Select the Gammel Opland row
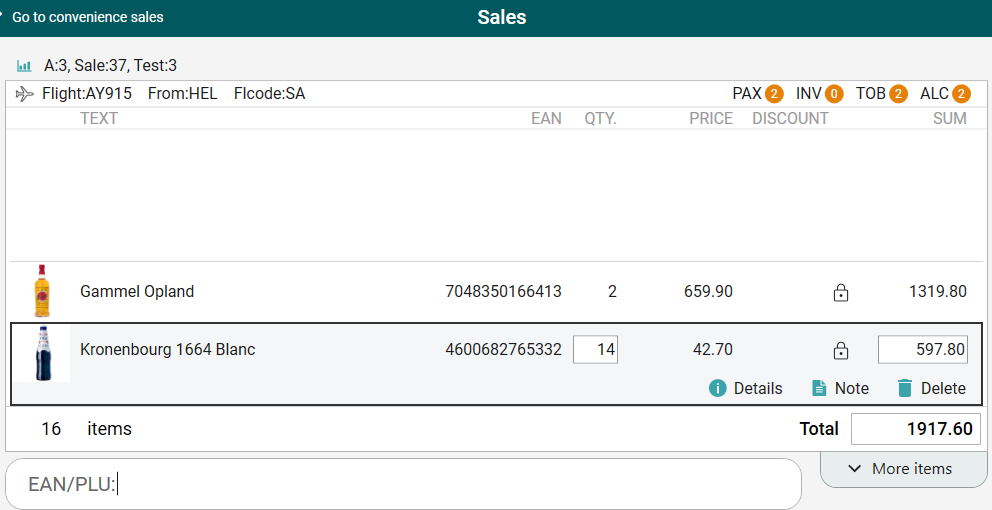Screen dimensions: 992x510 [x=300, y=292]
